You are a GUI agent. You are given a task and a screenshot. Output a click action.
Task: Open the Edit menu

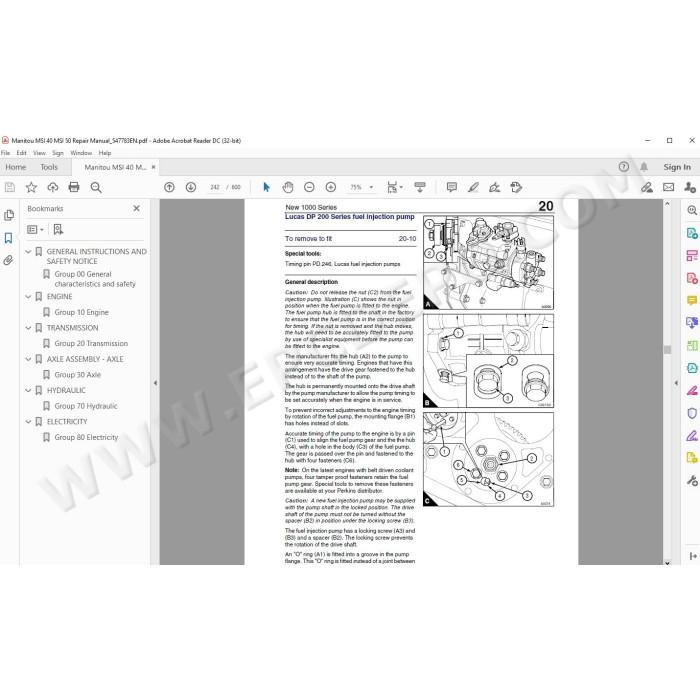[21, 153]
